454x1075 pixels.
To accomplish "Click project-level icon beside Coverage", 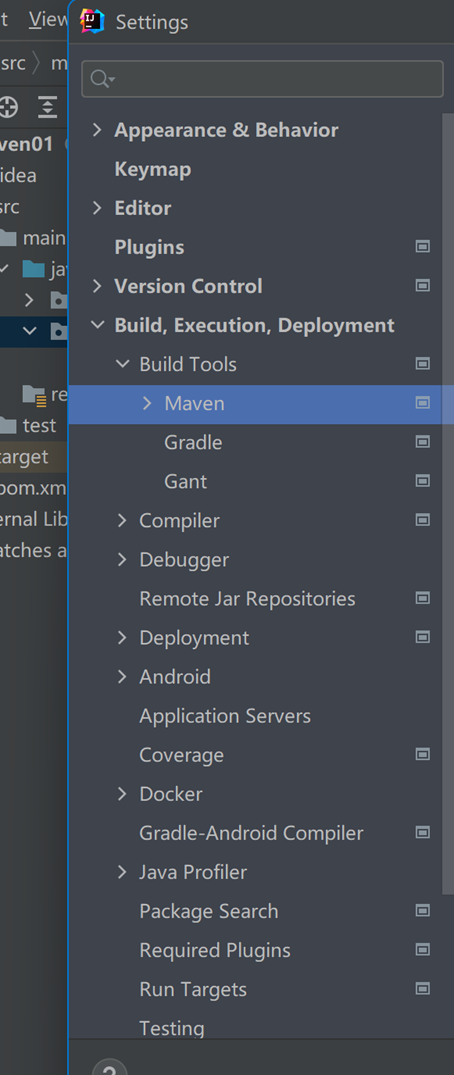I will tap(423, 754).
